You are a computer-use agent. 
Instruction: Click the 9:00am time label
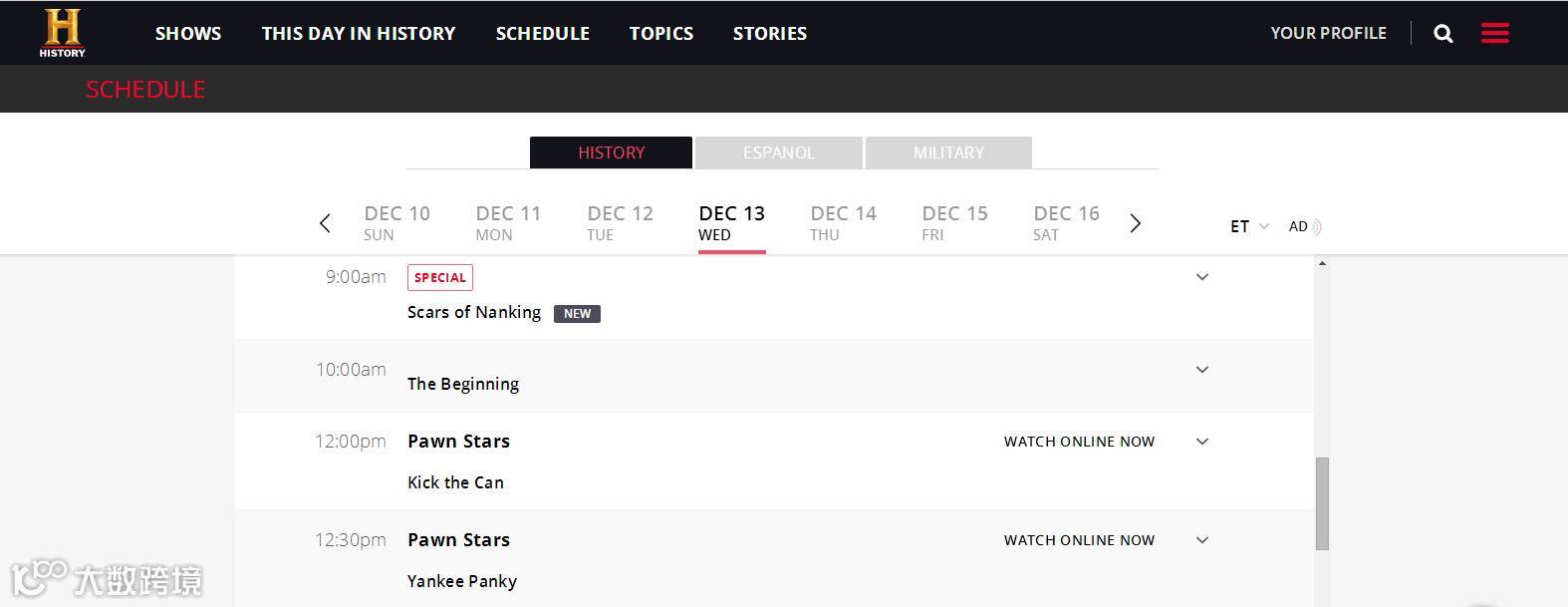(x=356, y=277)
